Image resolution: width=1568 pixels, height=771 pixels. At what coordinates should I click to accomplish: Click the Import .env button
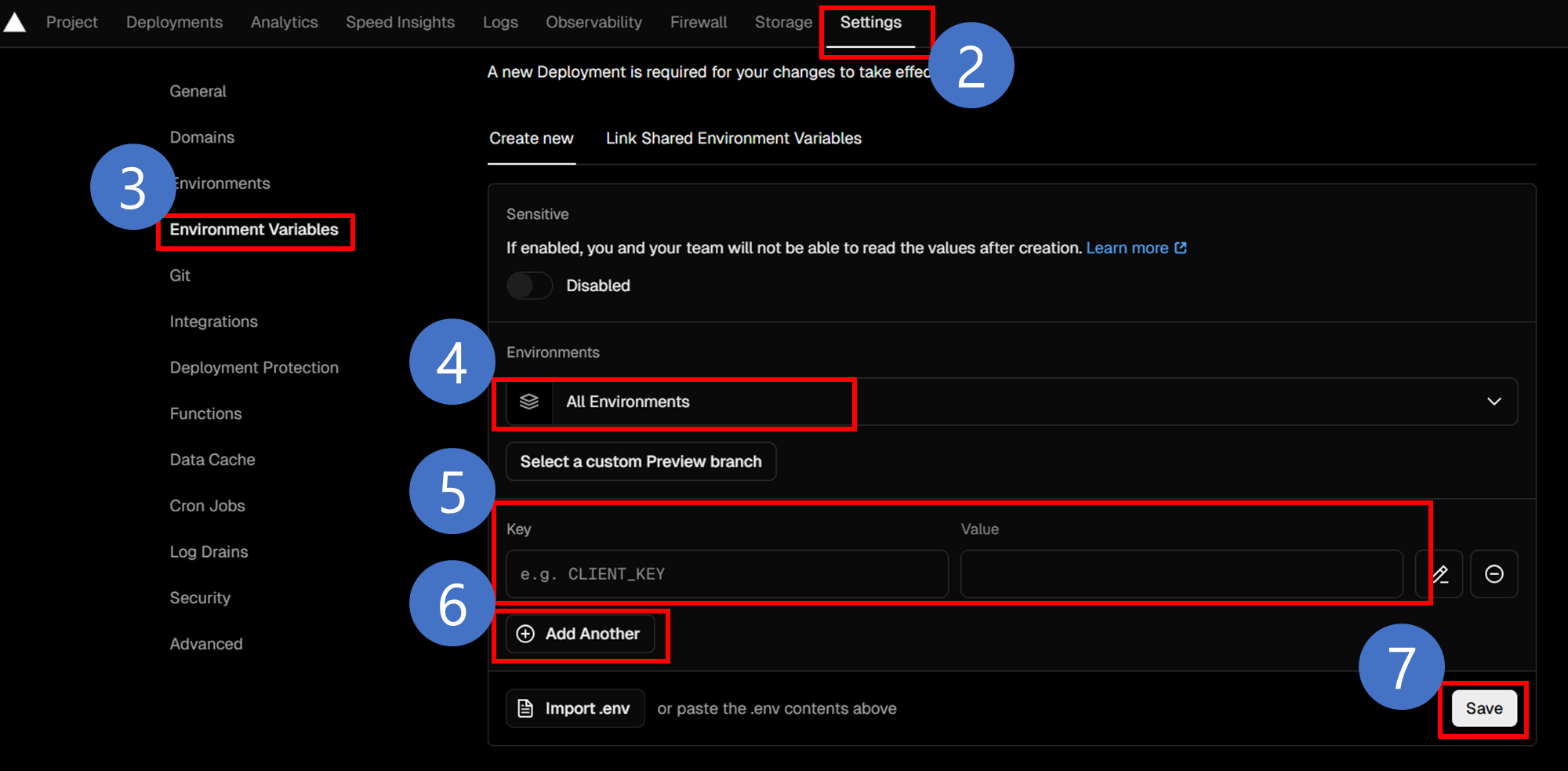pyautogui.click(x=575, y=709)
